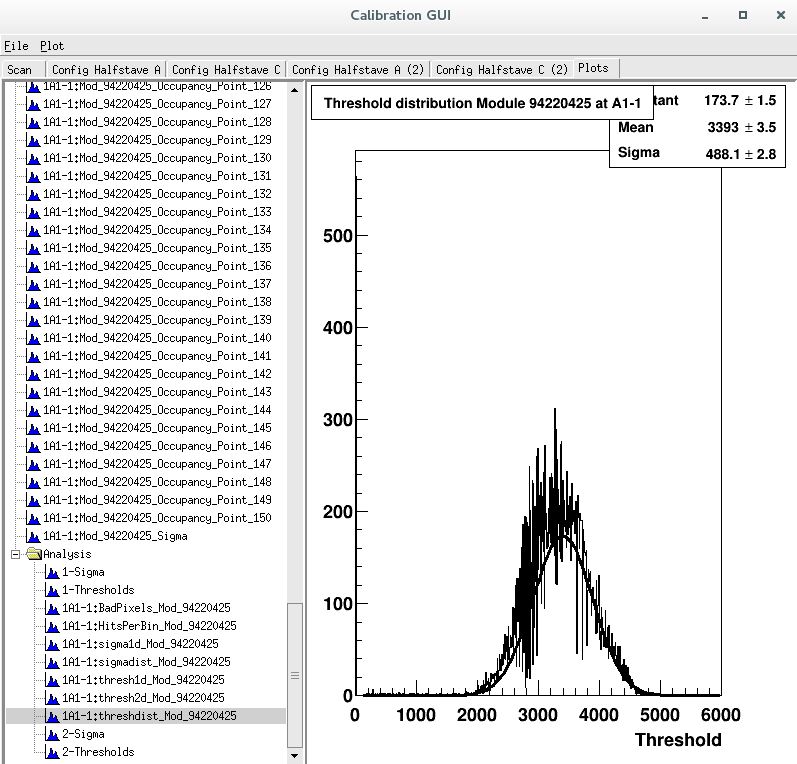Select the Plots tab

click(x=594, y=68)
